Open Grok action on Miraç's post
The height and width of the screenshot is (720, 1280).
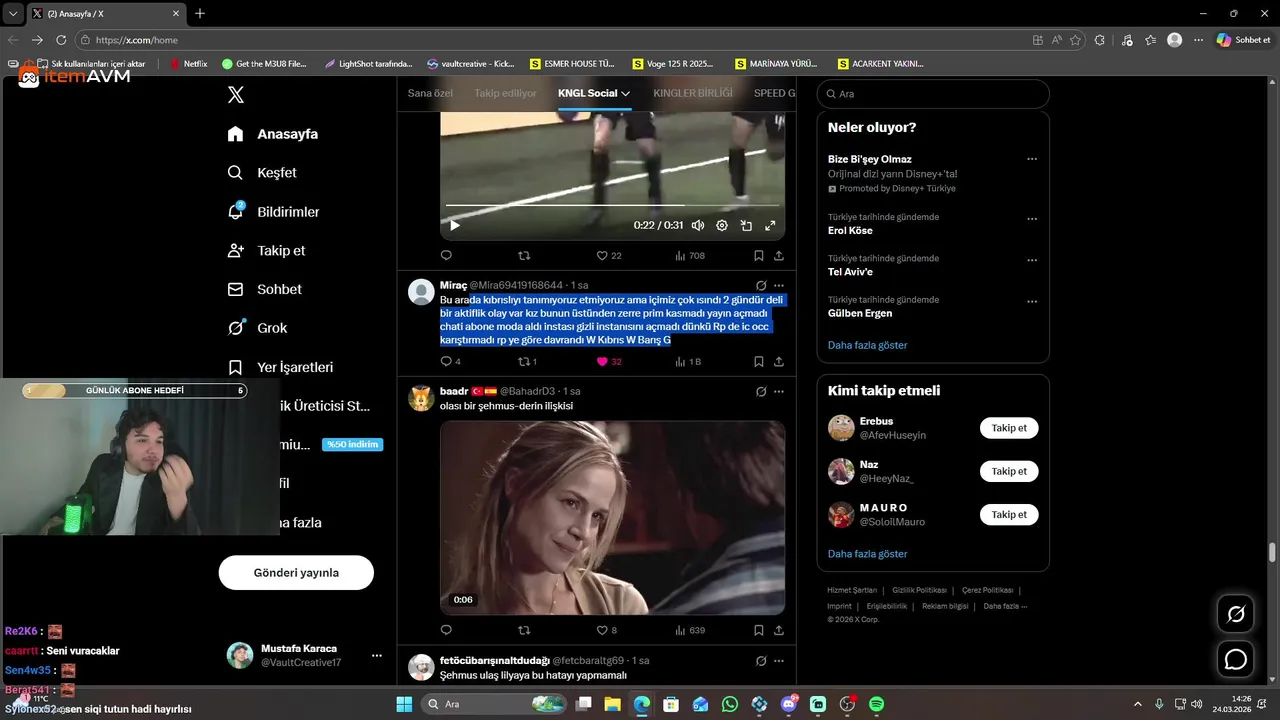[761, 286]
